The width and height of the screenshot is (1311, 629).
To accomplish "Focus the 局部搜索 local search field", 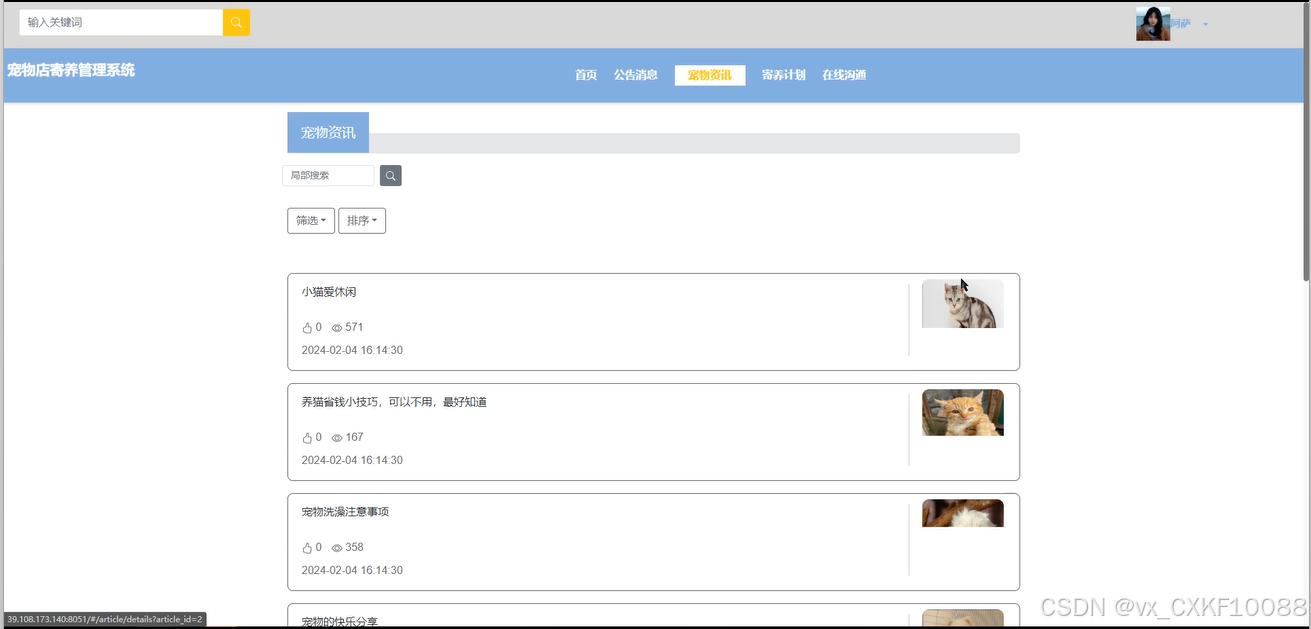I will [x=328, y=176].
